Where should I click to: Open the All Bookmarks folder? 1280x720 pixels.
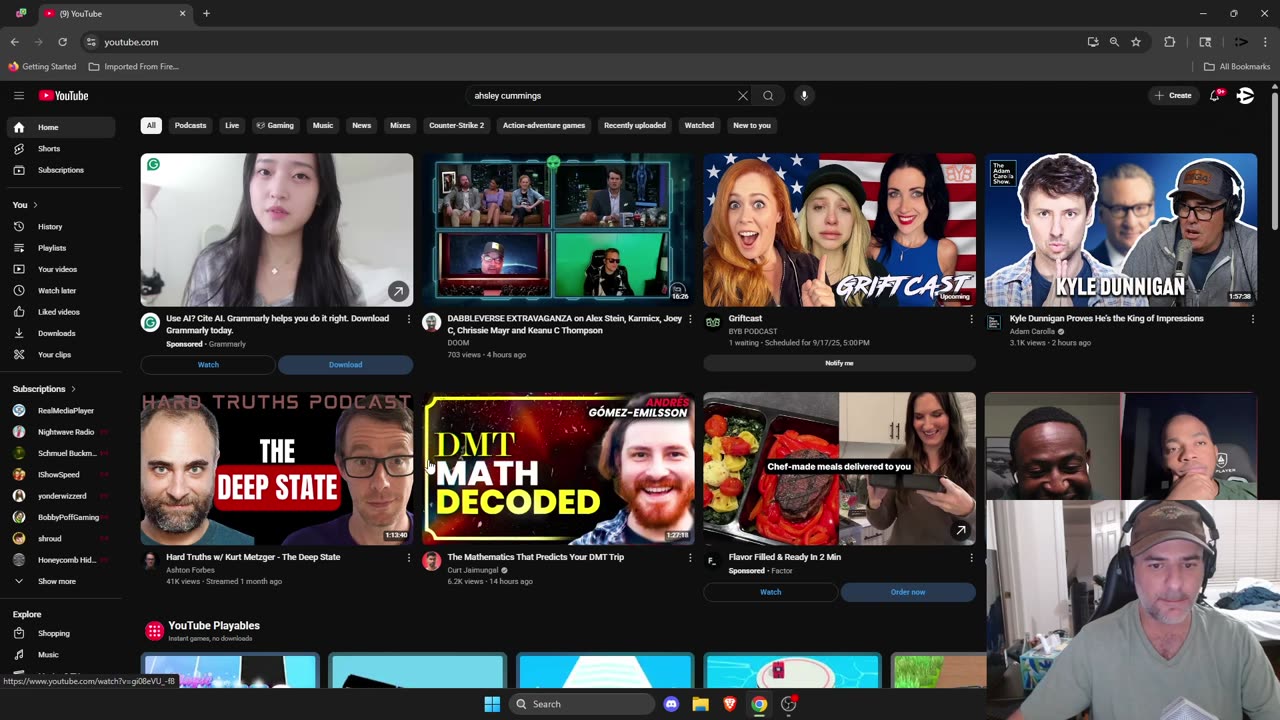[x=1237, y=67]
